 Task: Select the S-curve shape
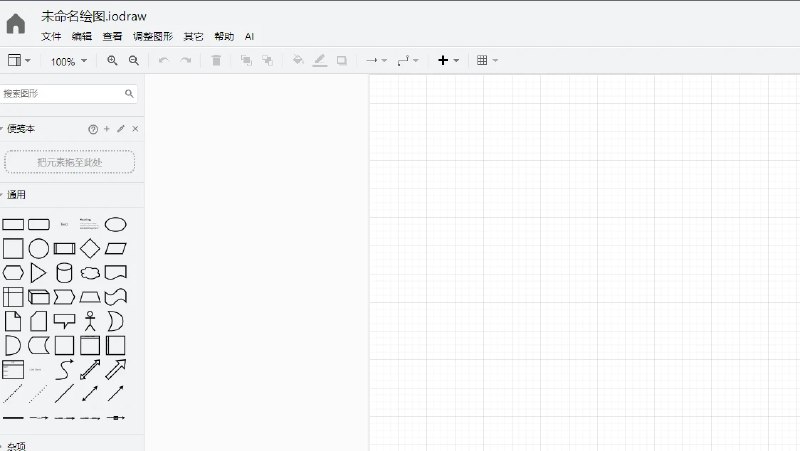pos(64,370)
